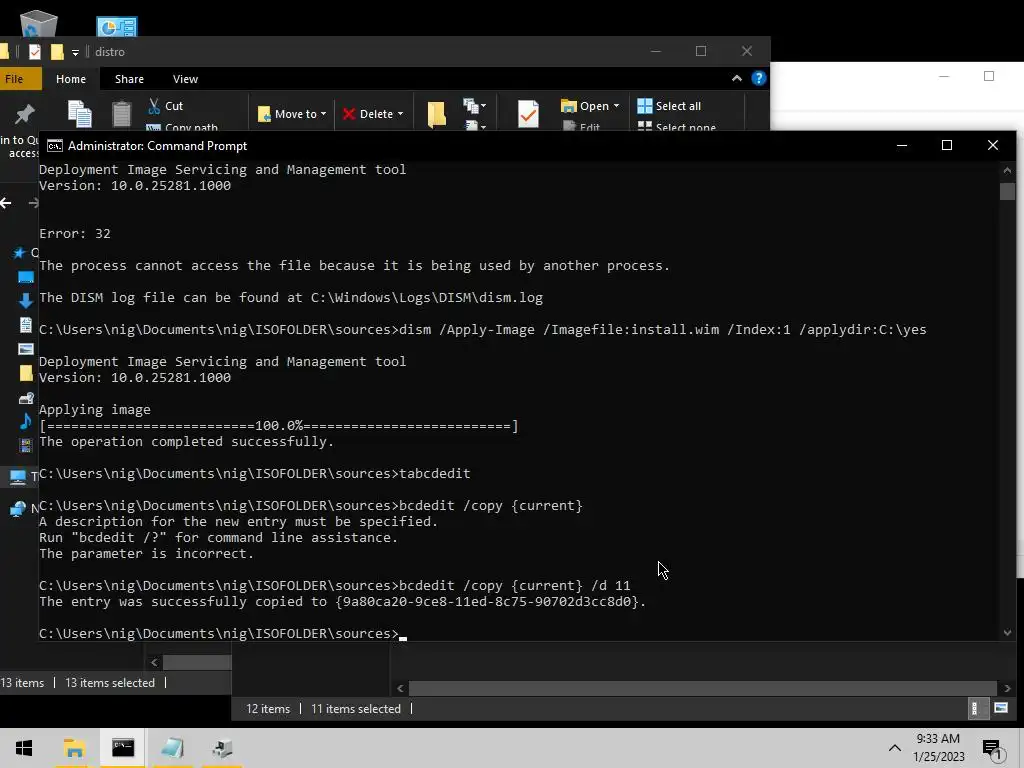Image resolution: width=1024 pixels, height=768 pixels.
Task: Select the Downloads arrow icon in navigation pane
Action: tap(25, 300)
